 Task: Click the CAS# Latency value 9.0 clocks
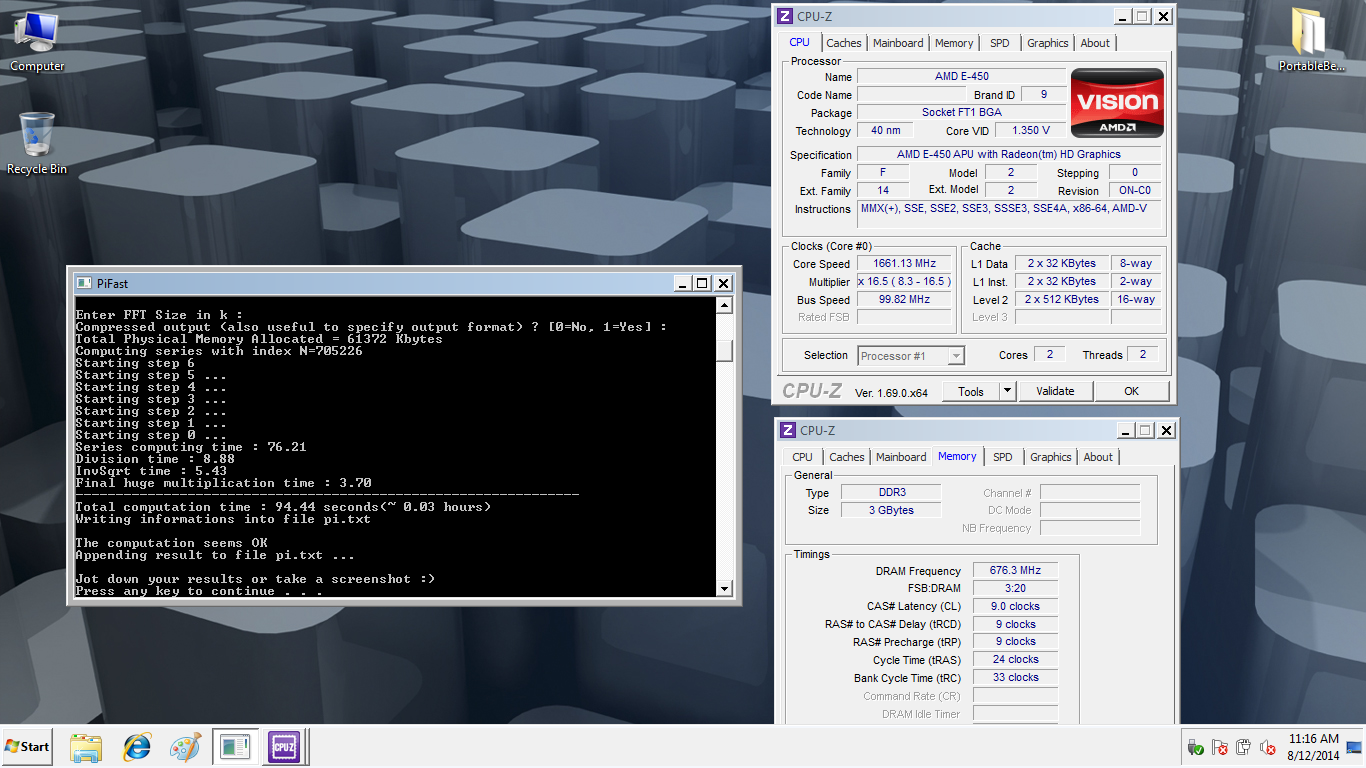[x=1014, y=607]
